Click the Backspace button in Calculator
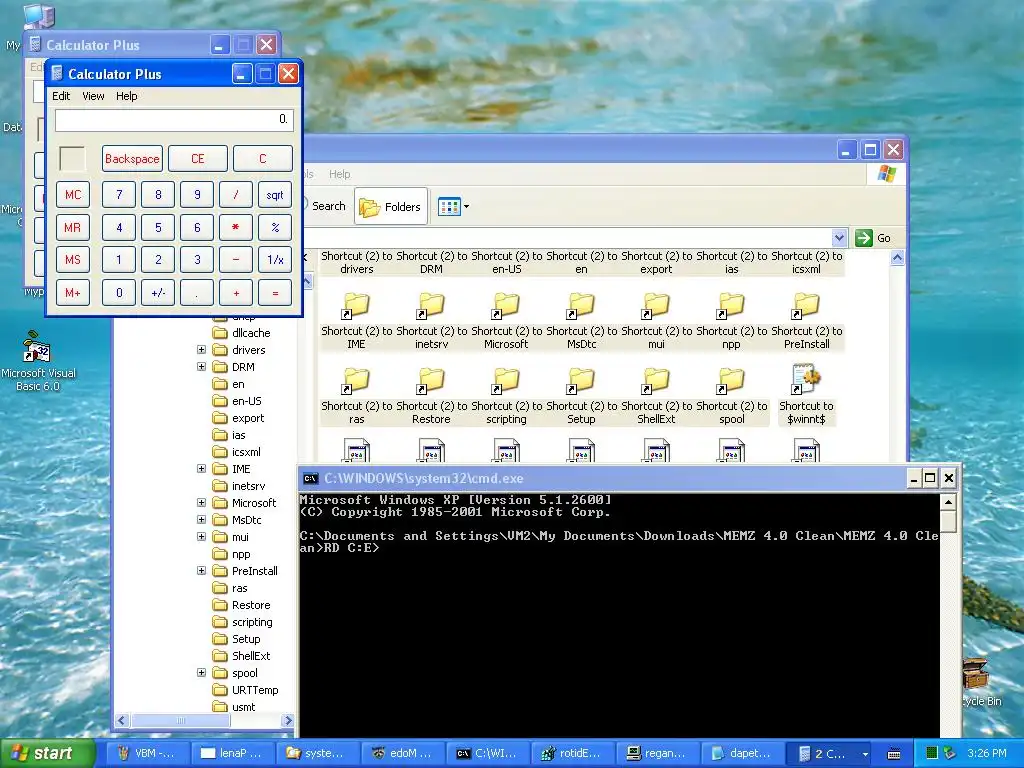This screenshot has height=768, width=1024. pos(132,159)
